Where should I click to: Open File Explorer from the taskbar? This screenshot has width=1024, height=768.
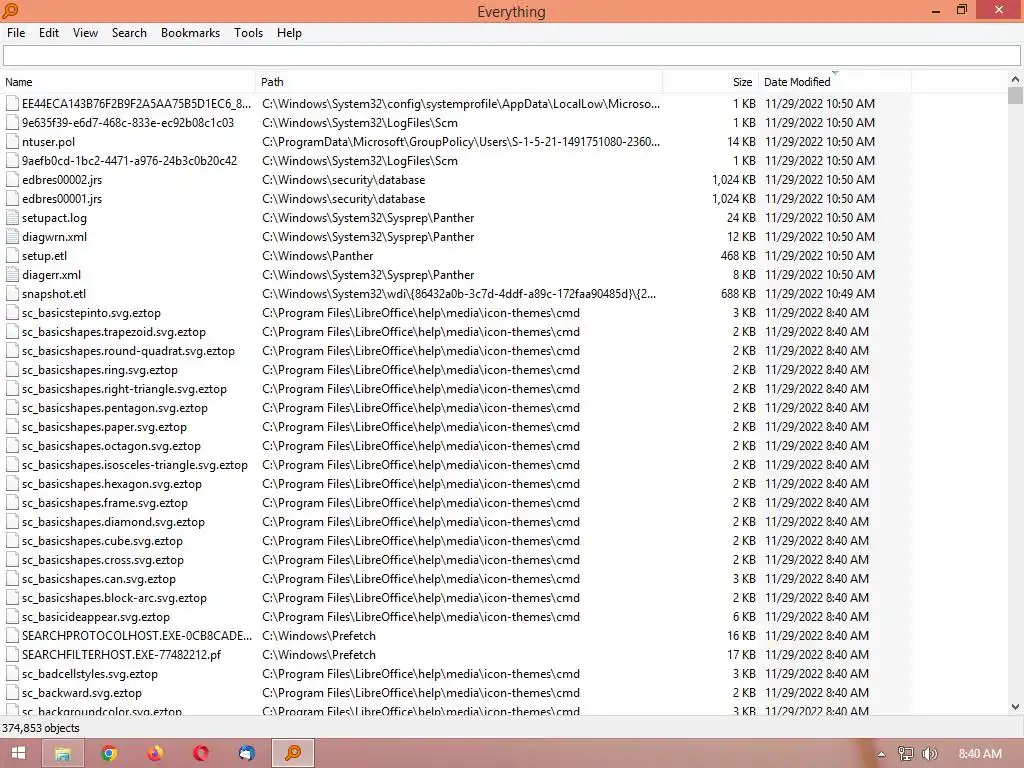63,753
